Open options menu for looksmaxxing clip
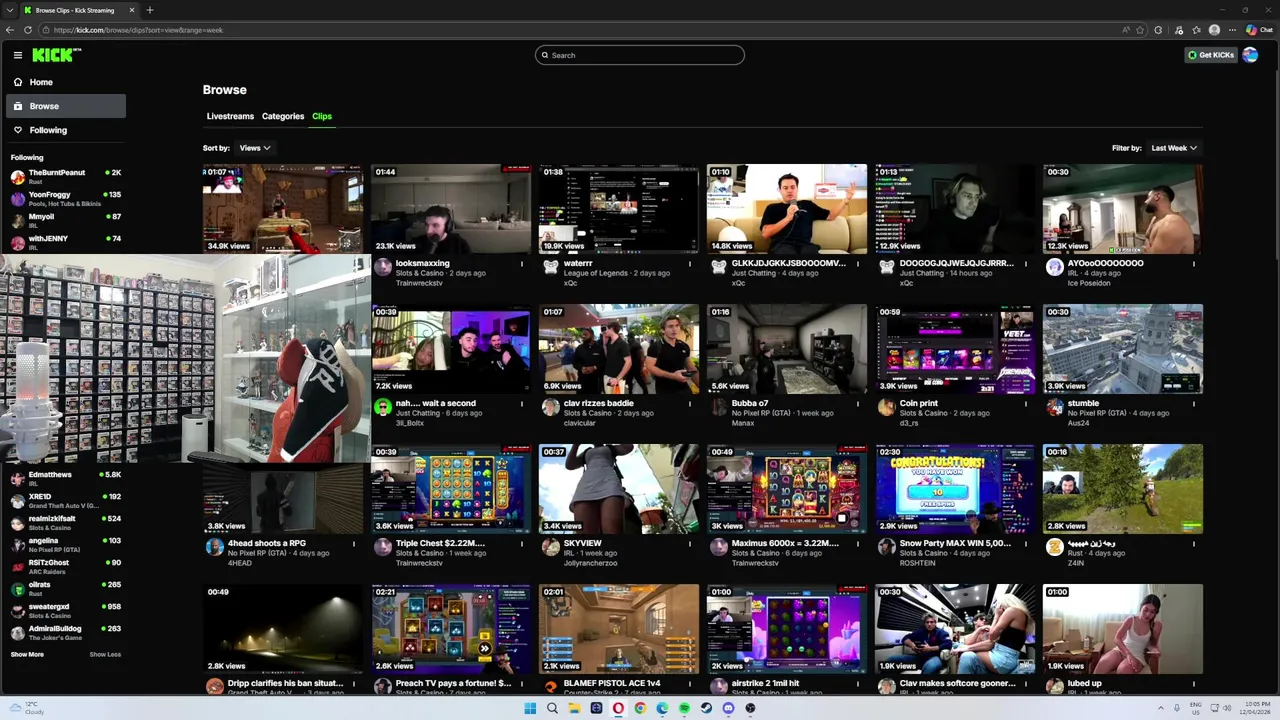The image size is (1280, 720). click(x=522, y=264)
